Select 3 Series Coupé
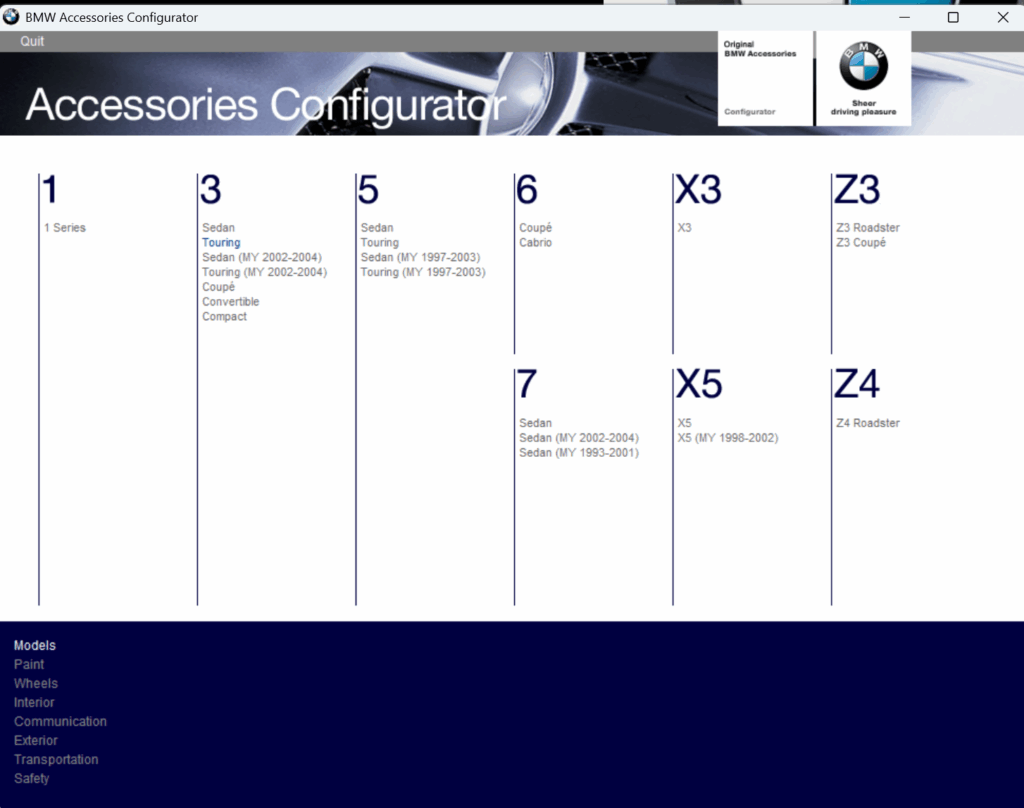The height and width of the screenshot is (808, 1024). point(218,287)
